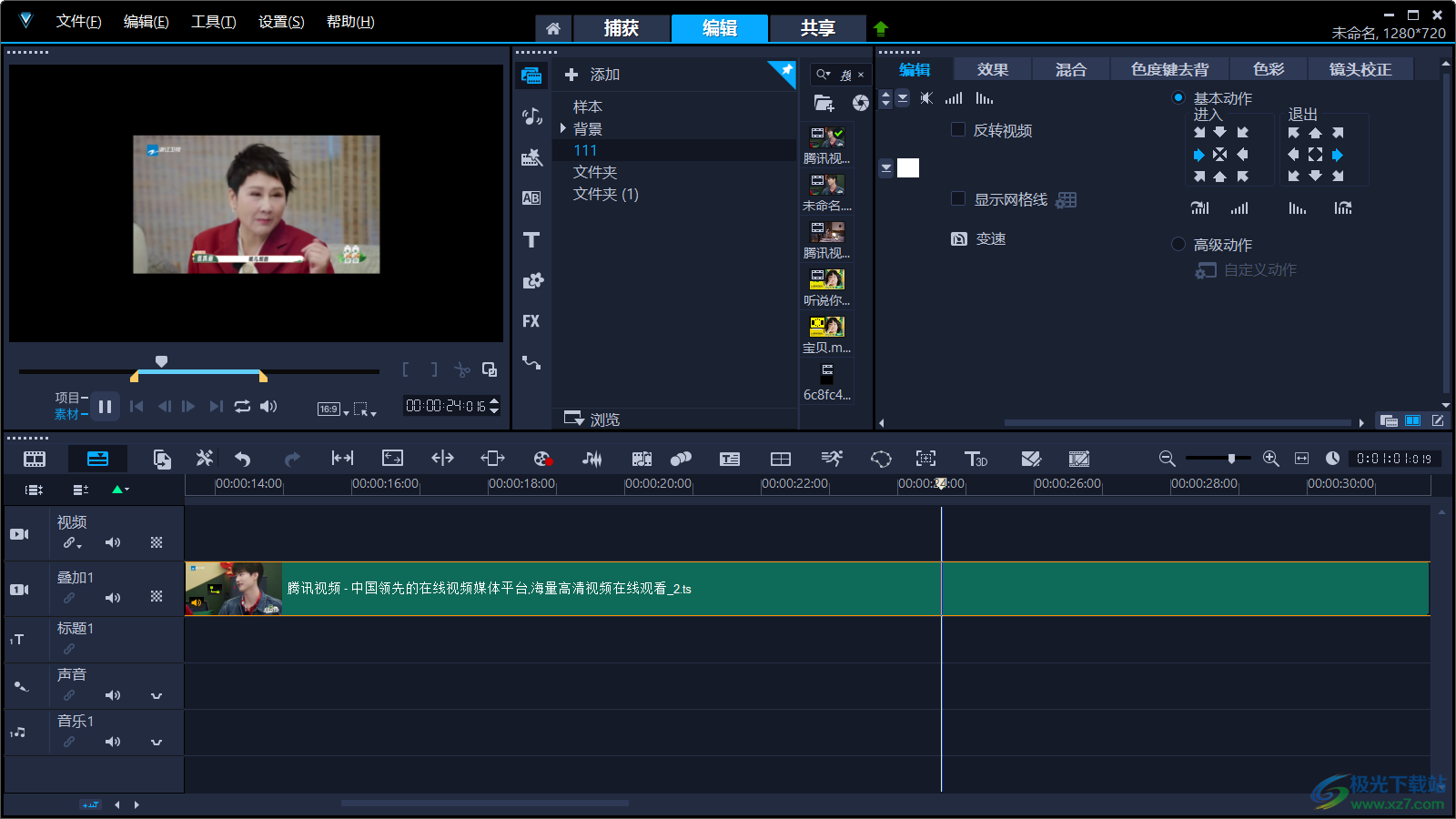This screenshot has width=1456, height=819.
Task: Open the 设置(S) menu
Action: [281, 22]
